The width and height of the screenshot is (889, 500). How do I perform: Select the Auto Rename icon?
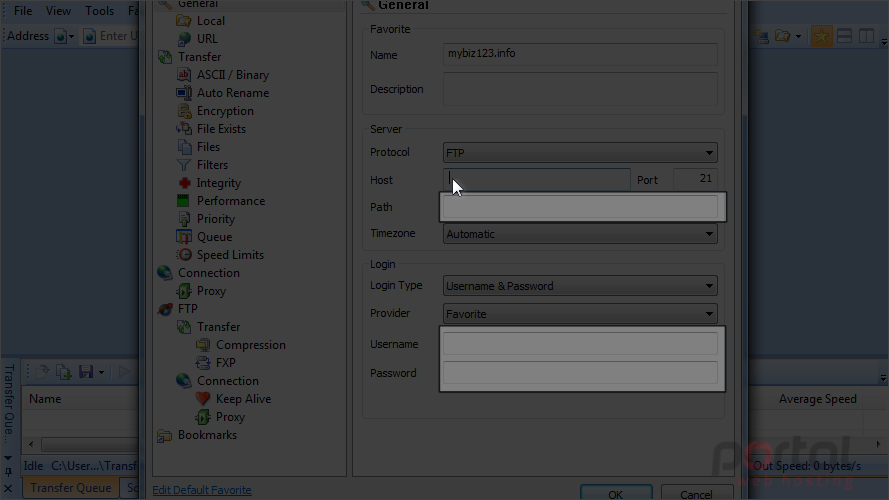[x=184, y=93]
